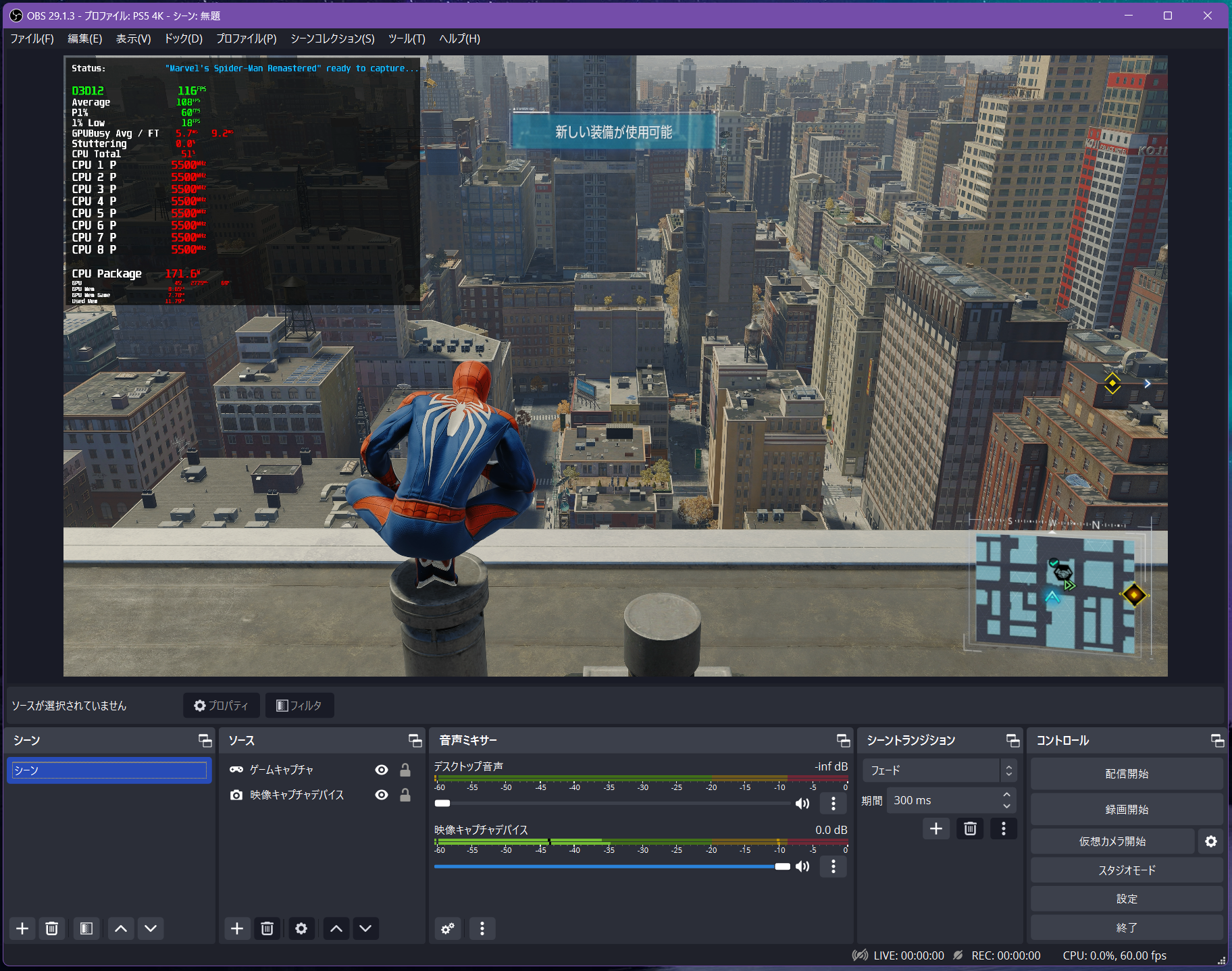Move scene down with the down arrow
This screenshot has width=1232, height=971.
(151, 928)
